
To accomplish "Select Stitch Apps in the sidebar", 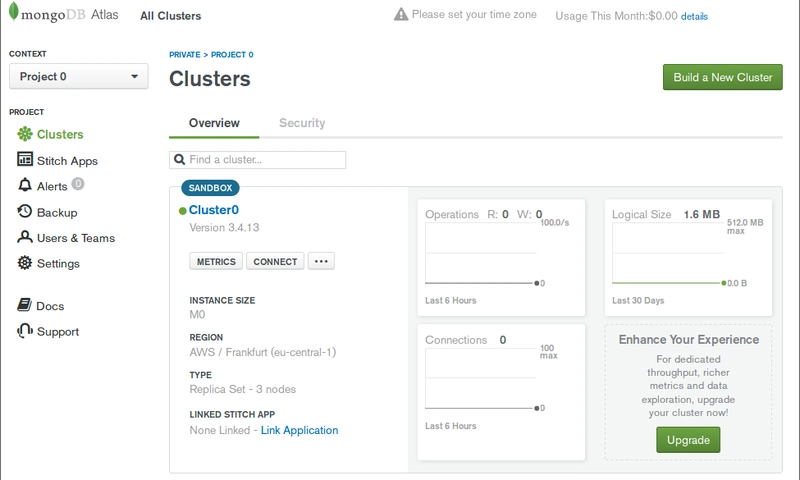I will [x=67, y=161].
